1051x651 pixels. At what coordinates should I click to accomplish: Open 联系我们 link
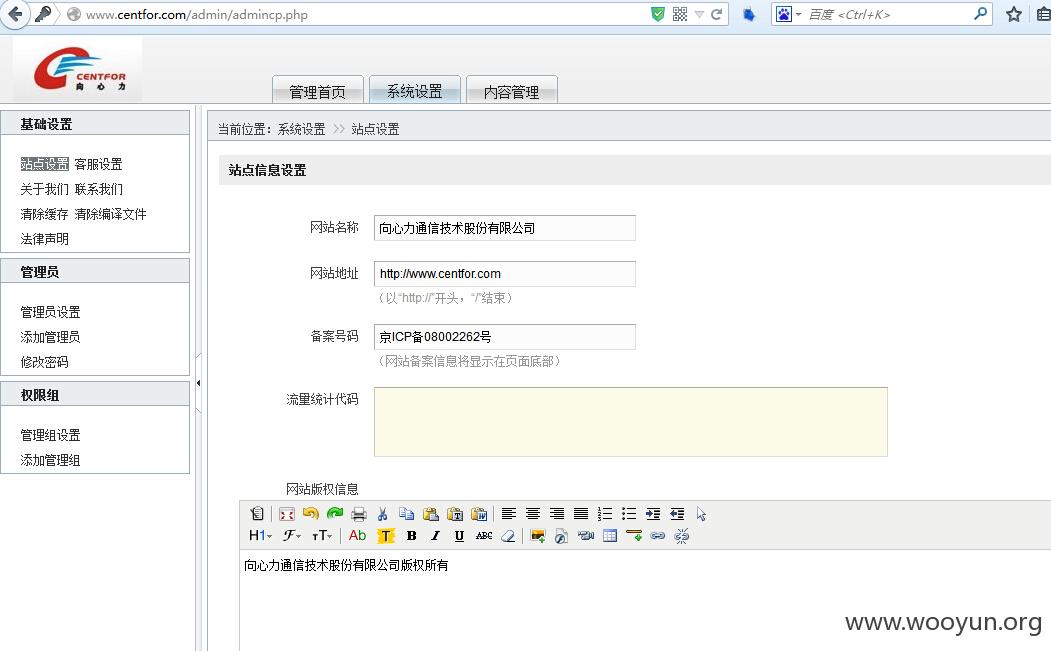99,189
